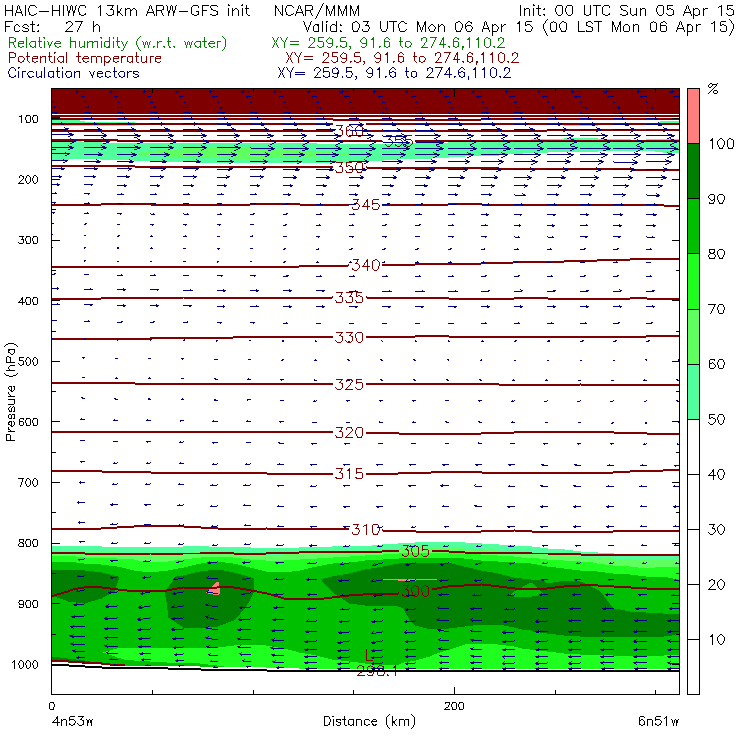This screenshot has height=740, width=740.
Task: Click the 360 potential temperature contour label
Action: coord(349,131)
